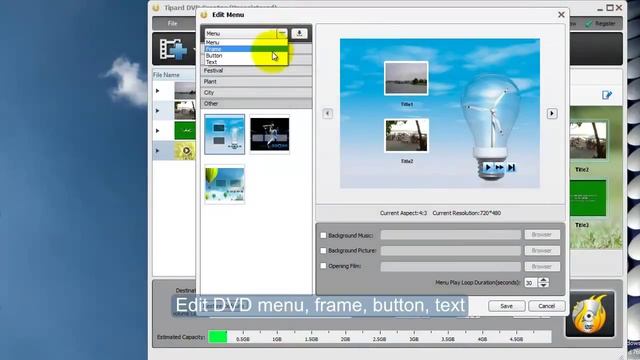Decrease menu play loop duration

point(543,285)
